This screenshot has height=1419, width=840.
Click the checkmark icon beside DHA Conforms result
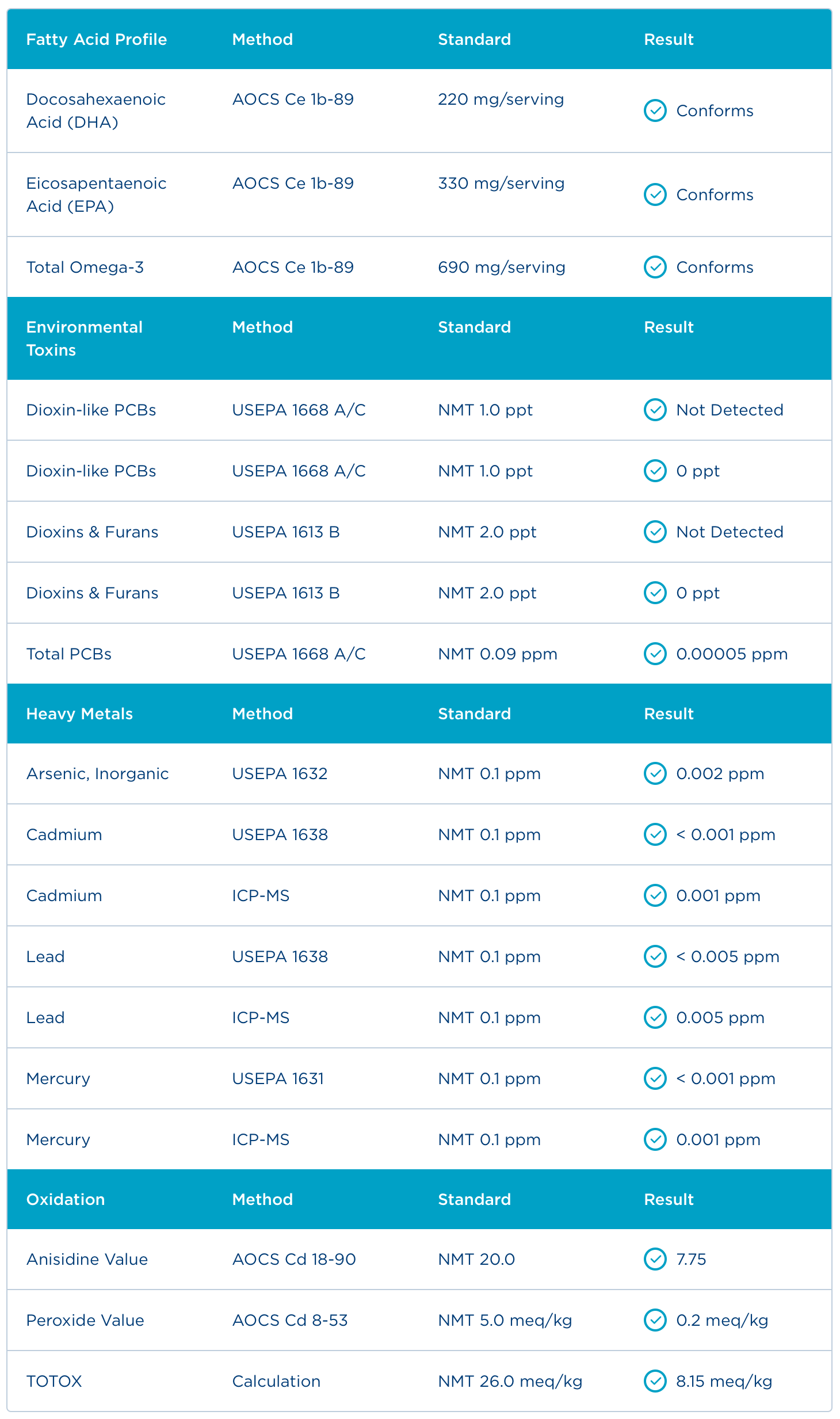tap(655, 110)
